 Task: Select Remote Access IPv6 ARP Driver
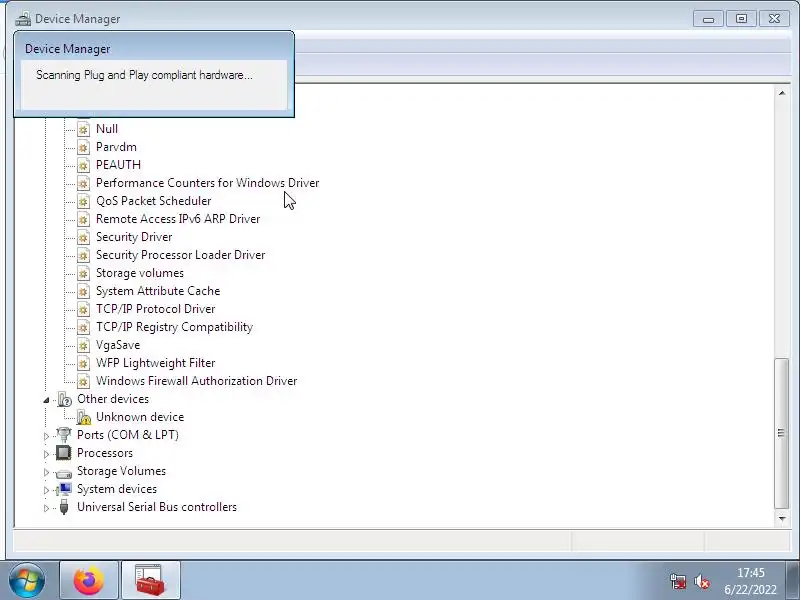[178, 219]
